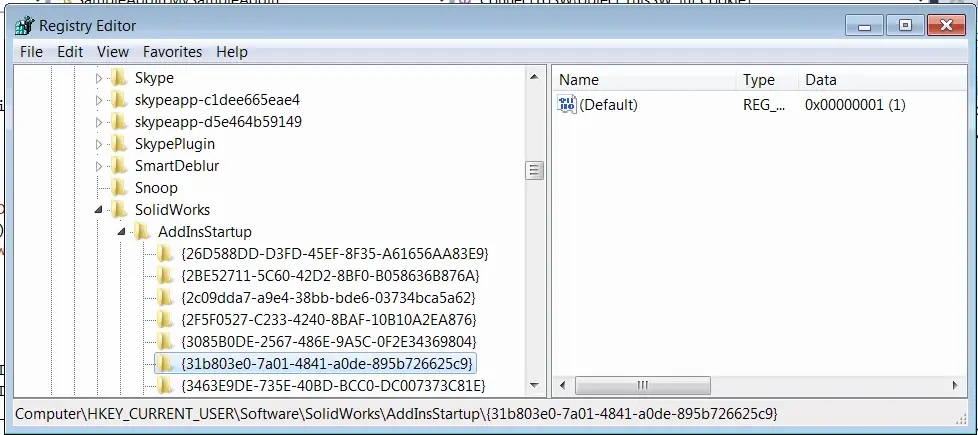The image size is (978, 435).
Task: Click folder icon of {31b803e0-7a01-4841...} key
Action: (x=165, y=363)
